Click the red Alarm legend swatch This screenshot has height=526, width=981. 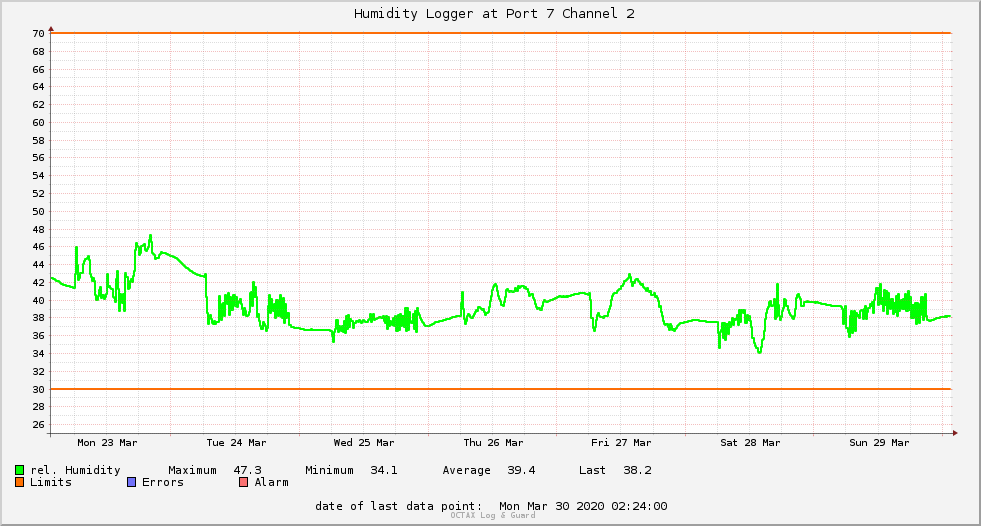coord(243,482)
